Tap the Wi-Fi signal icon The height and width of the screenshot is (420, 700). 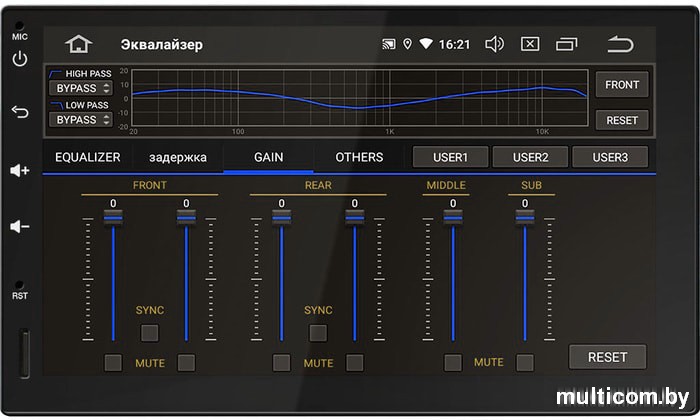tap(426, 44)
